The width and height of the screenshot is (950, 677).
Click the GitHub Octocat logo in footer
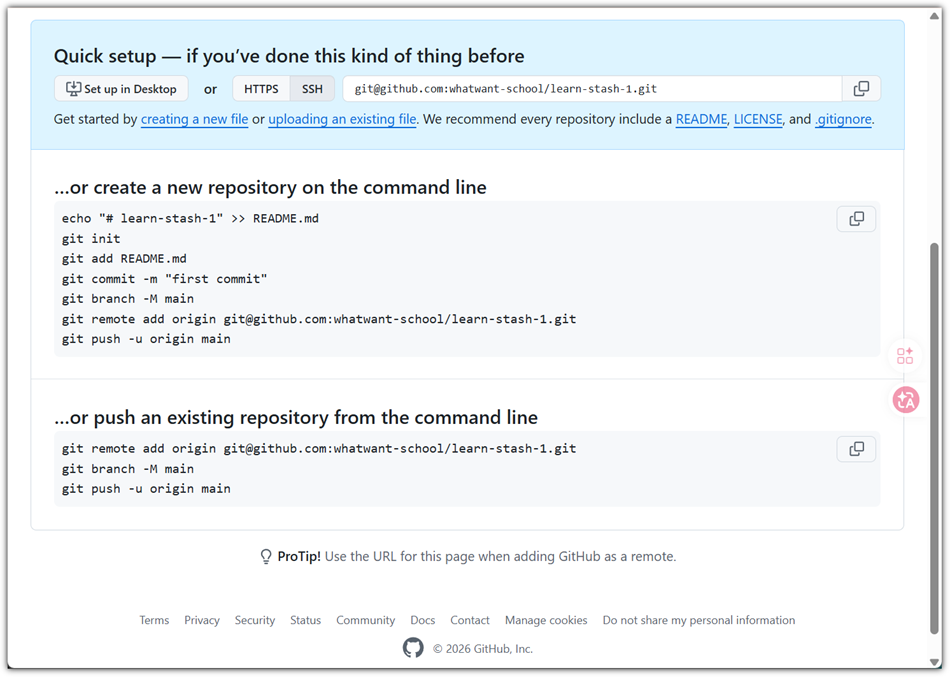(413, 648)
